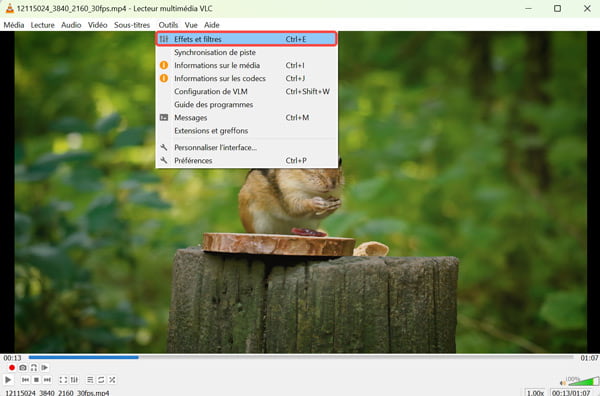Toggle fullscreen video mode
Viewport: 600px width, 396px height.
pos(63,380)
